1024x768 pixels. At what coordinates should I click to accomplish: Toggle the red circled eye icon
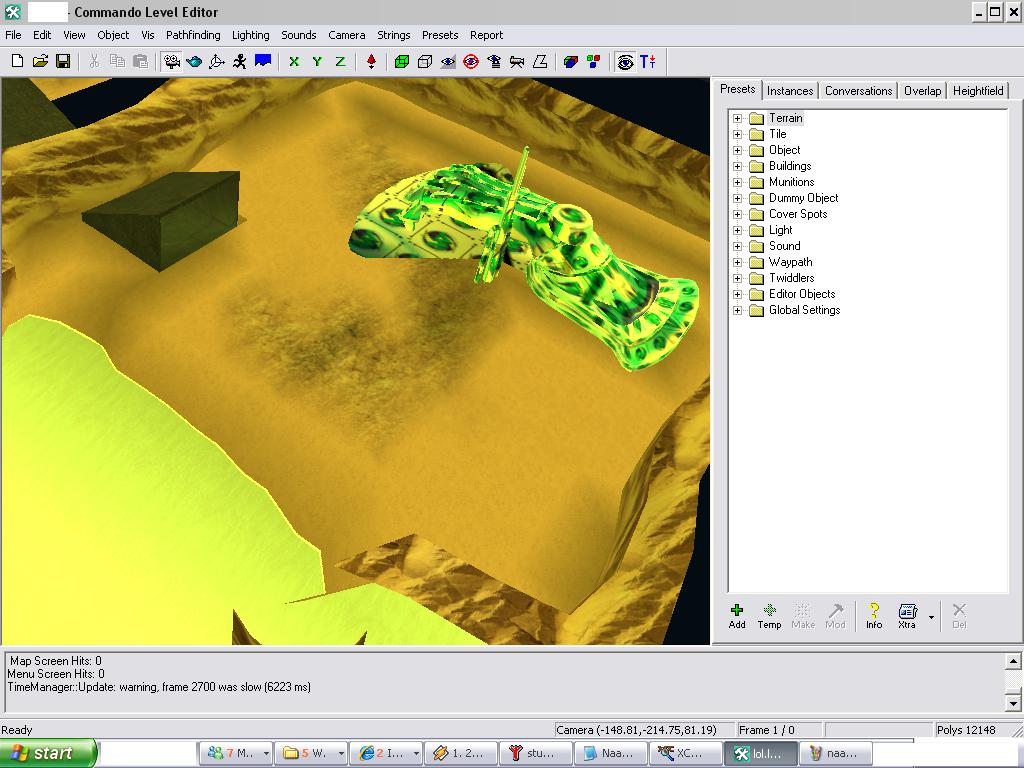coord(471,61)
